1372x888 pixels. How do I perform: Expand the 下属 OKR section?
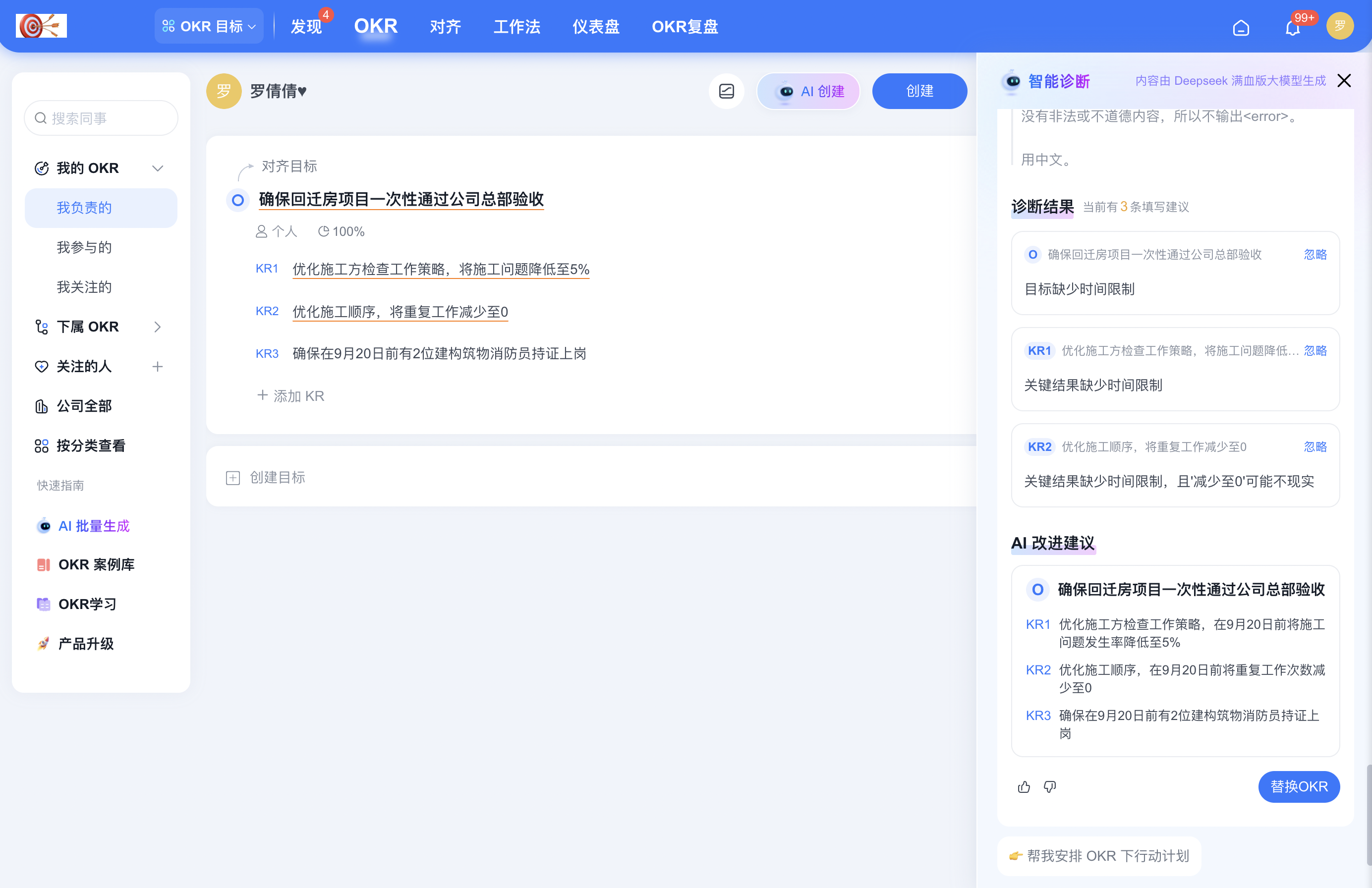[158, 327]
